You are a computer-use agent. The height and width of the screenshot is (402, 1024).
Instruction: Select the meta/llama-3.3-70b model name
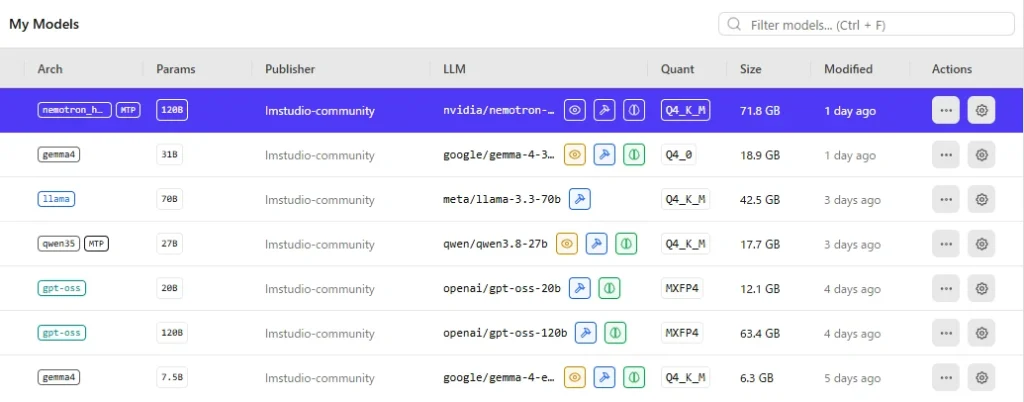point(502,200)
